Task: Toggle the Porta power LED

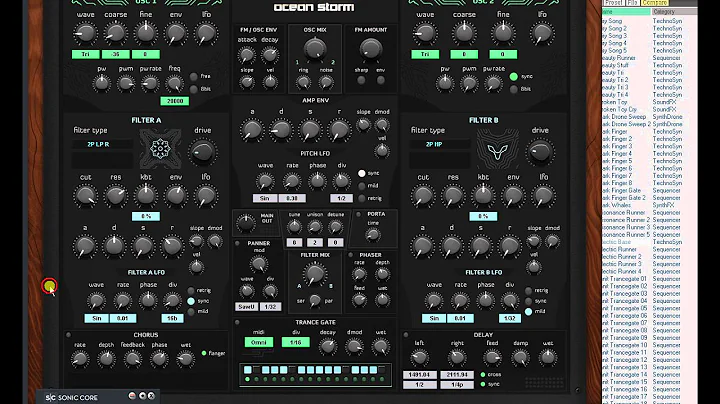Action: point(359,214)
